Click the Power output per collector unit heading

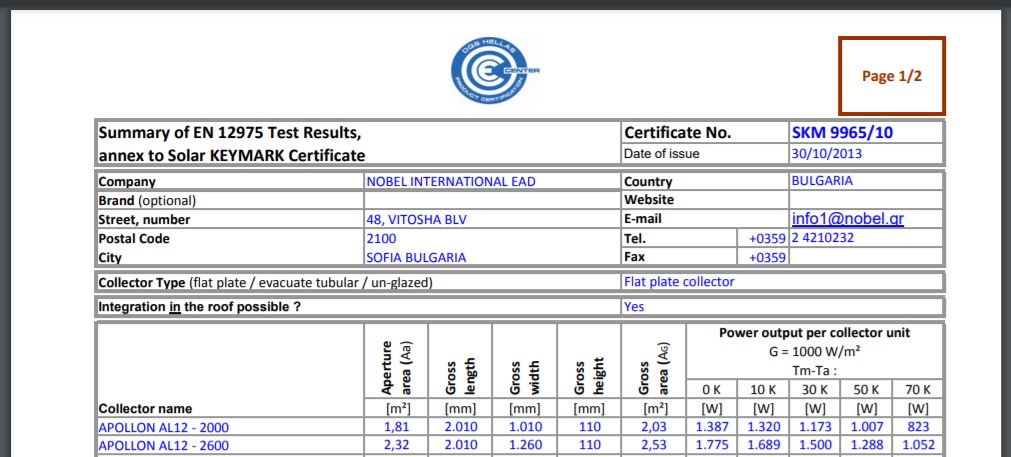pos(814,333)
